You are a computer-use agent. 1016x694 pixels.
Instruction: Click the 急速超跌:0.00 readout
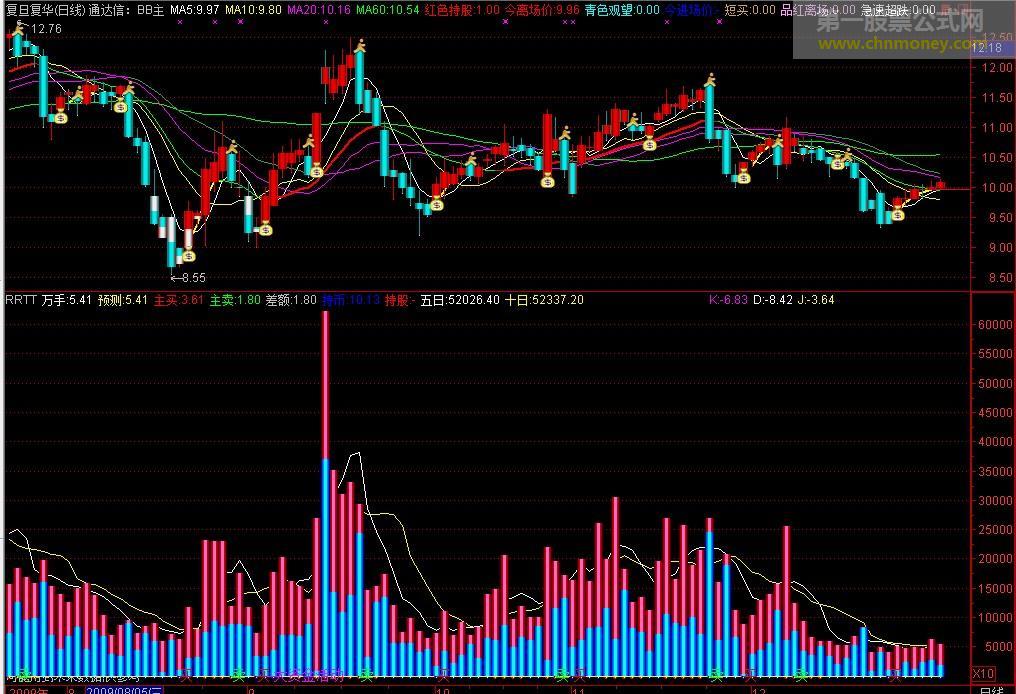tap(898, 10)
